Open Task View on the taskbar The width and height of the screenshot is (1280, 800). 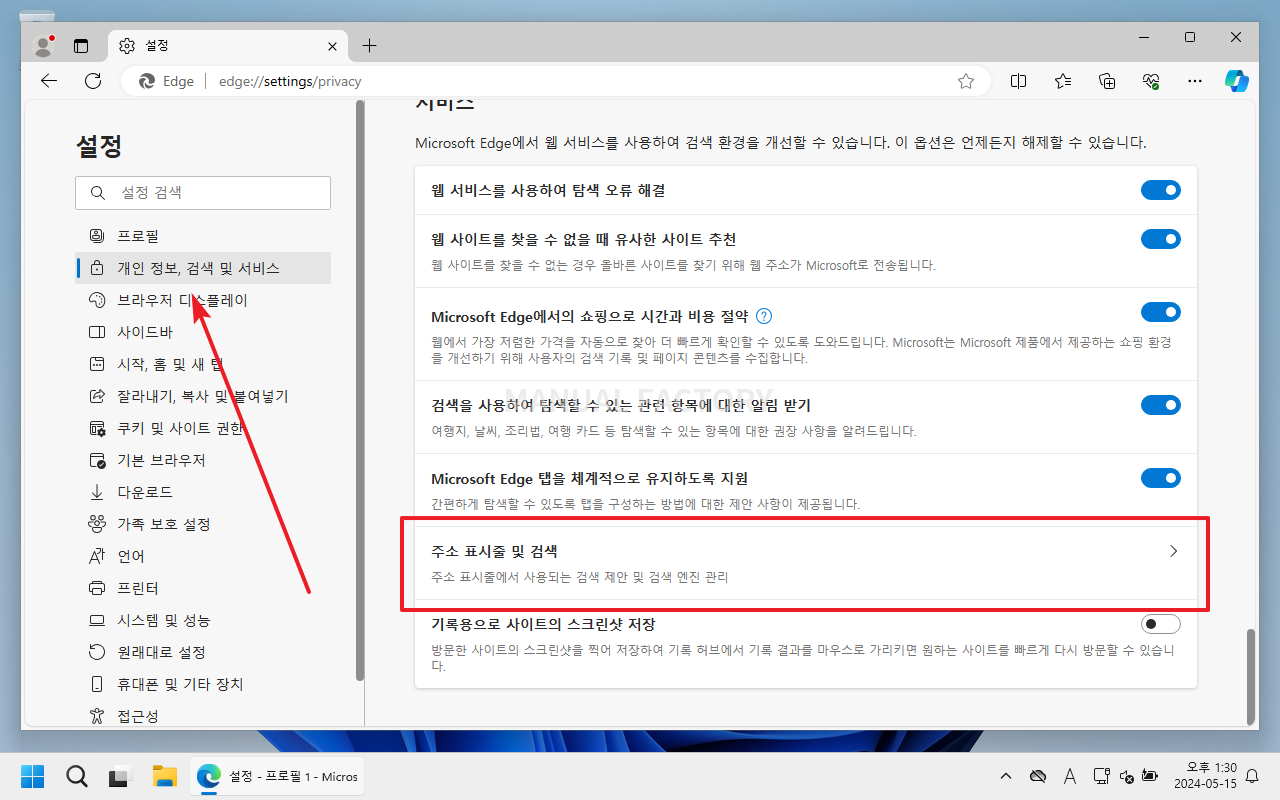pyautogui.click(x=120, y=776)
